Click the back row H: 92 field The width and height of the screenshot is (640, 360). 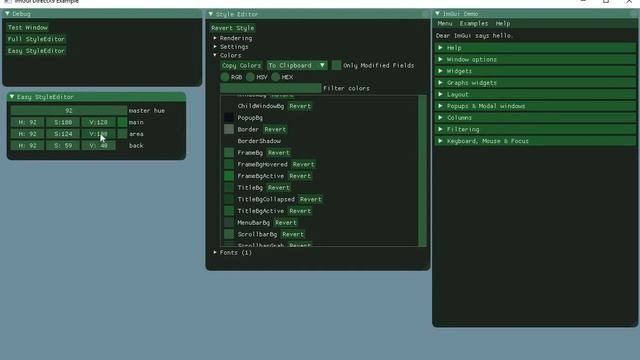[27, 145]
